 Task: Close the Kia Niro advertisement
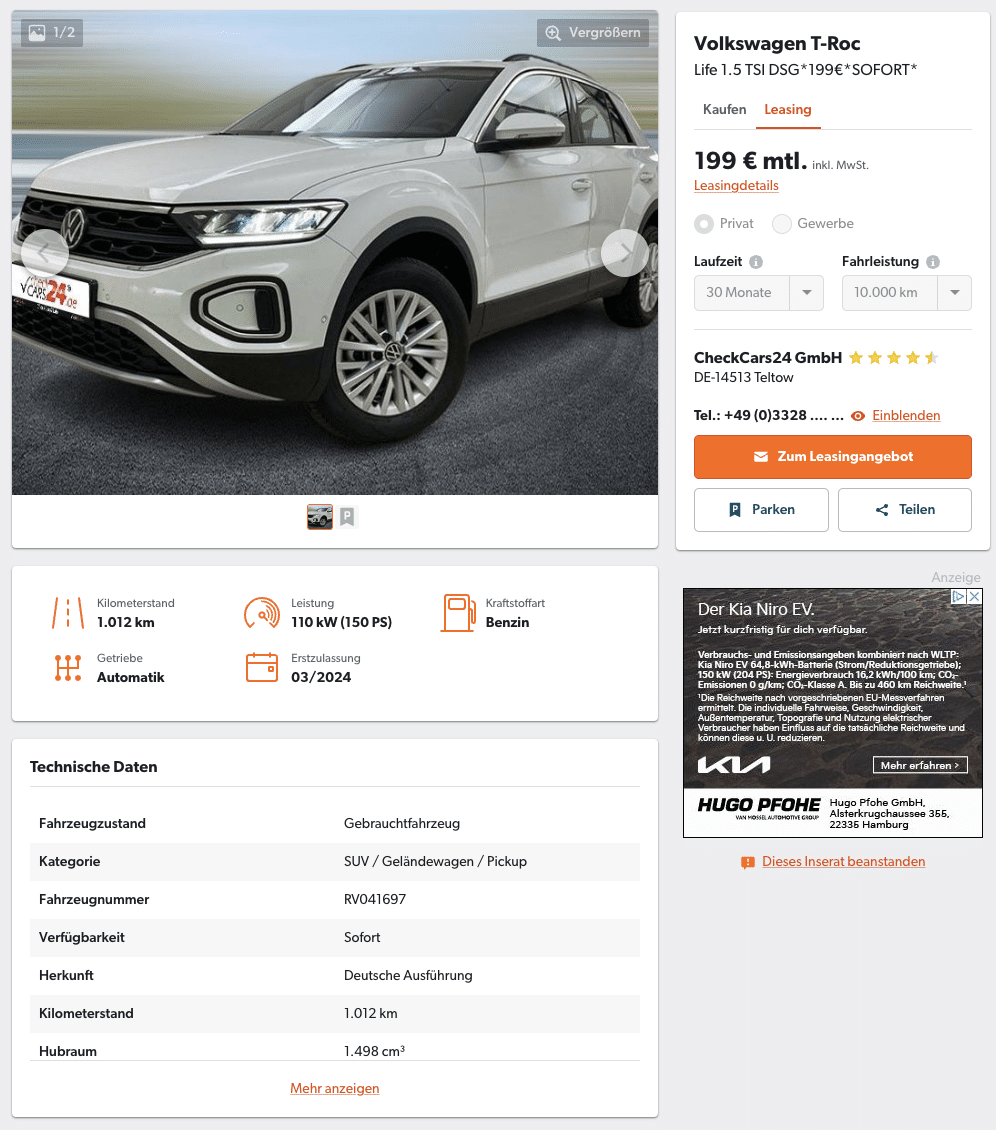pyautogui.click(x=974, y=597)
